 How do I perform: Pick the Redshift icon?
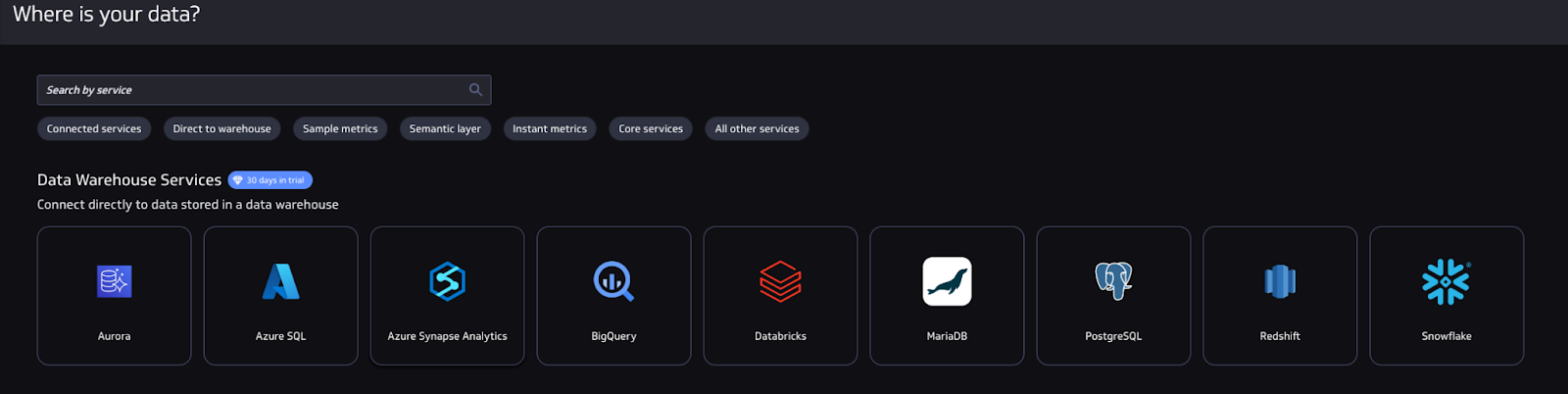1280,281
